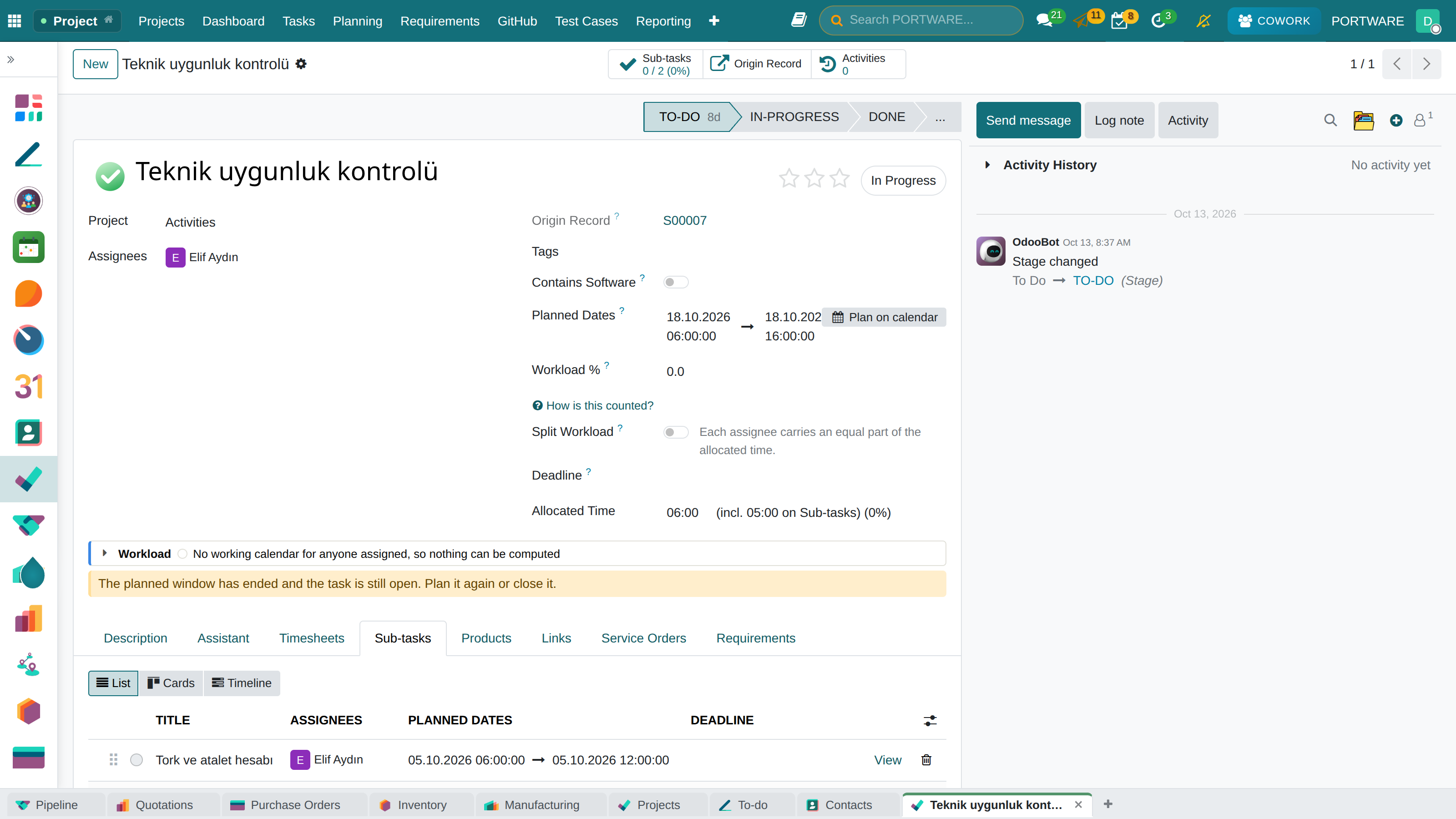
Task: Open the Contacts app in sidebar
Action: click(x=28, y=433)
